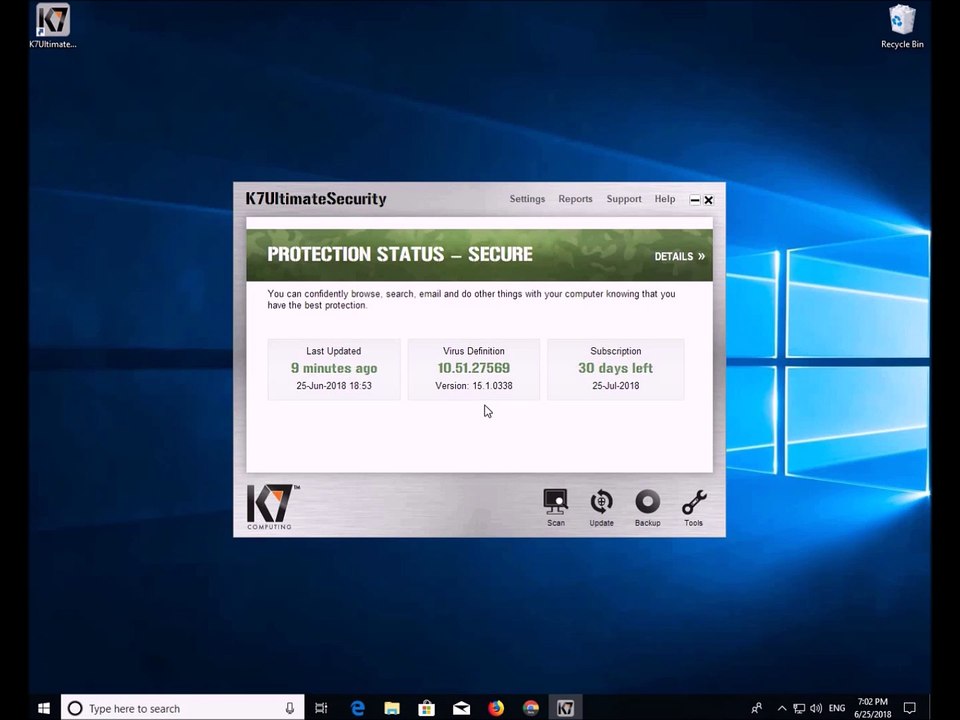Show hidden system tray icons
Image resolution: width=960 pixels, height=720 pixels.
pos(782,708)
